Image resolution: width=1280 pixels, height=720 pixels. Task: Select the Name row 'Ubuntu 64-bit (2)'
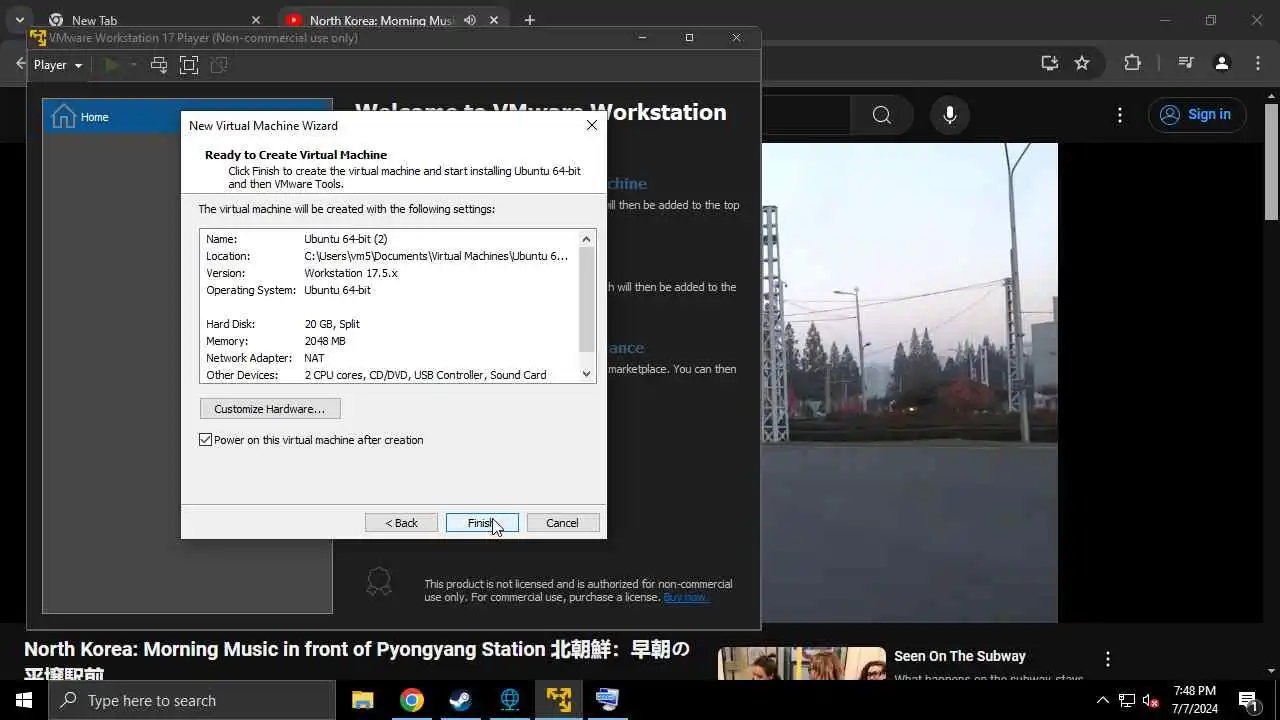pos(389,239)
